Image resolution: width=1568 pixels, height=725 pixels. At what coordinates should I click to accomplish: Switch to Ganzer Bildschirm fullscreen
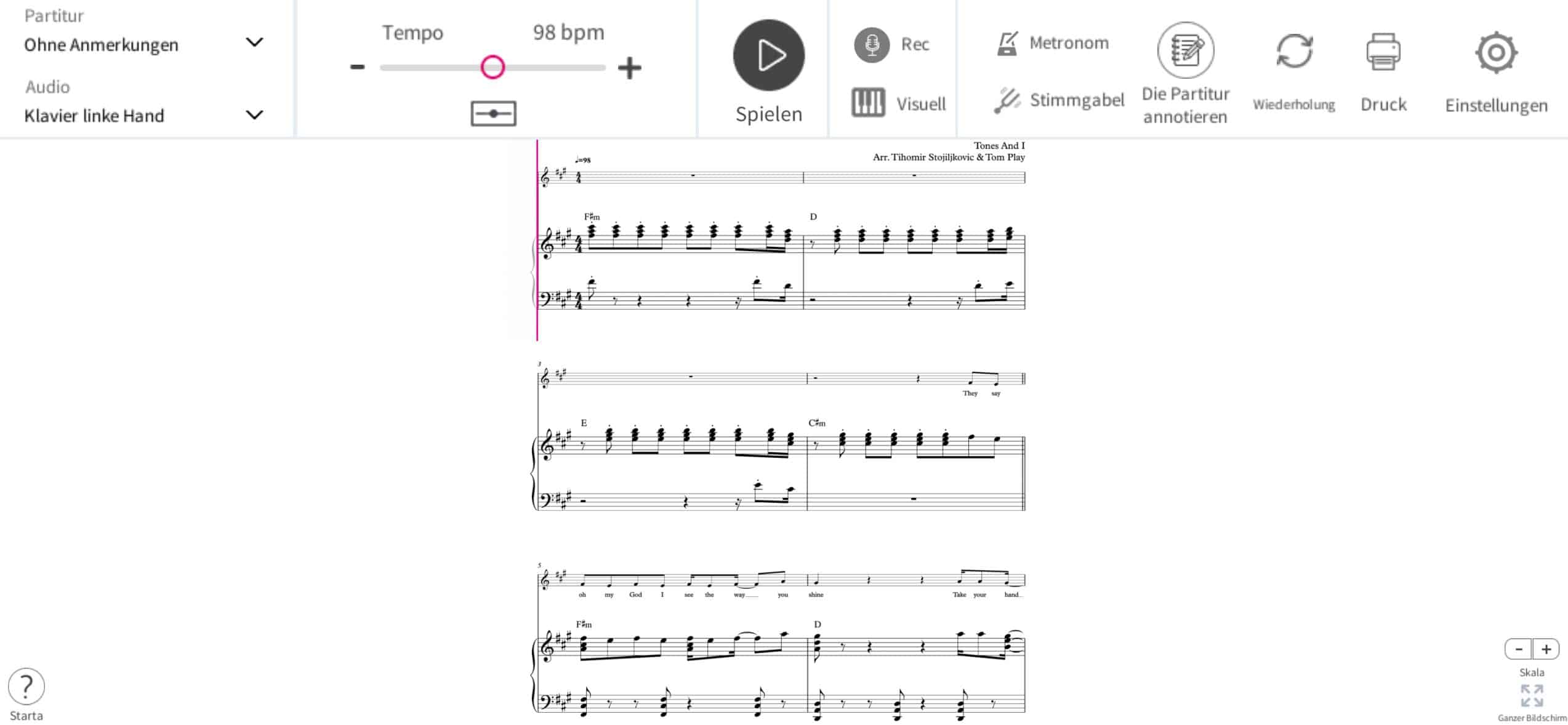pyautogui.click(x=1532, y=696)
